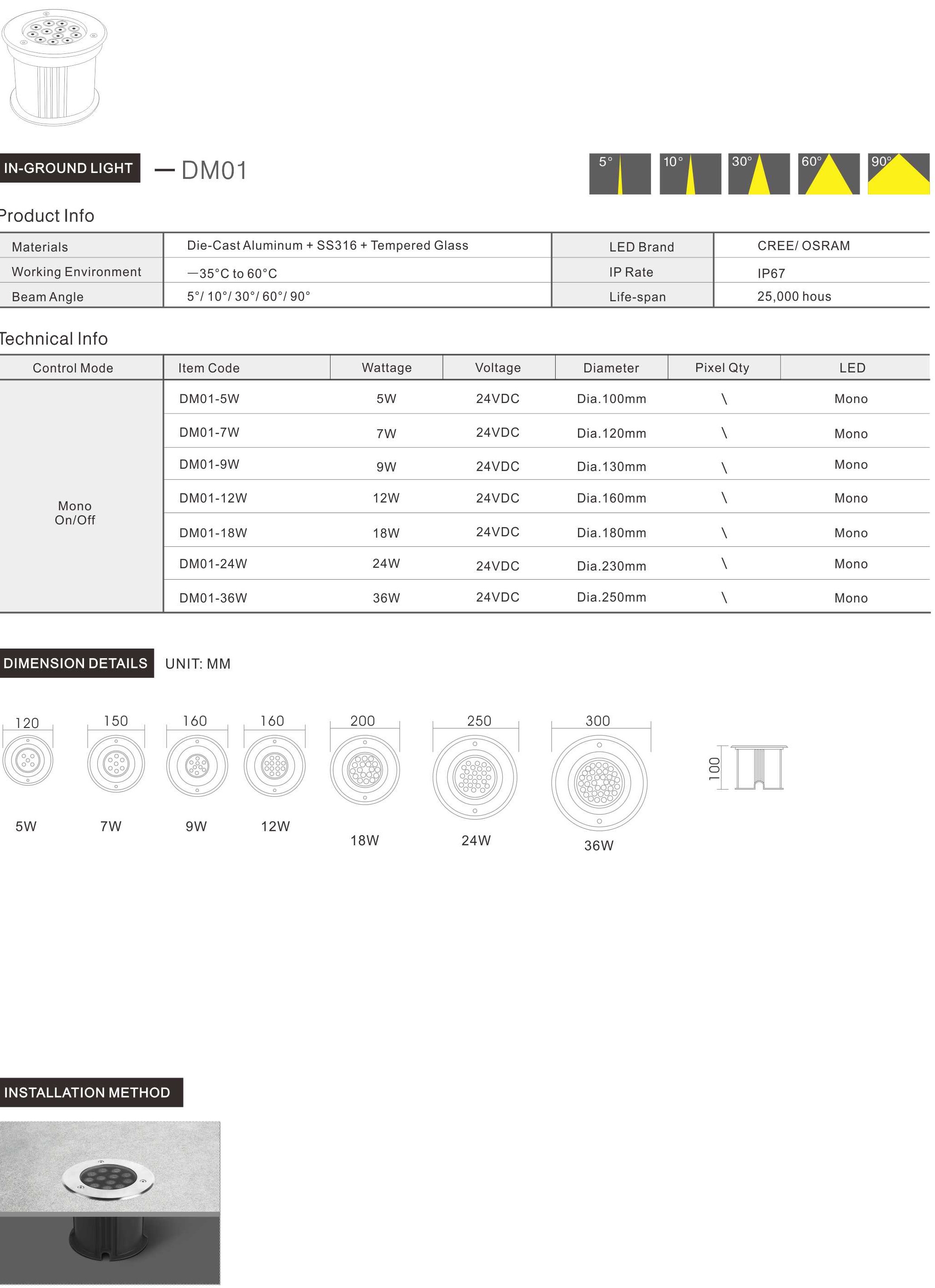The height and width of the screenshot is (1288, 935).
Task: Click the UNIT: MM text
Action: pyautogui.click(x=198, y=664)
